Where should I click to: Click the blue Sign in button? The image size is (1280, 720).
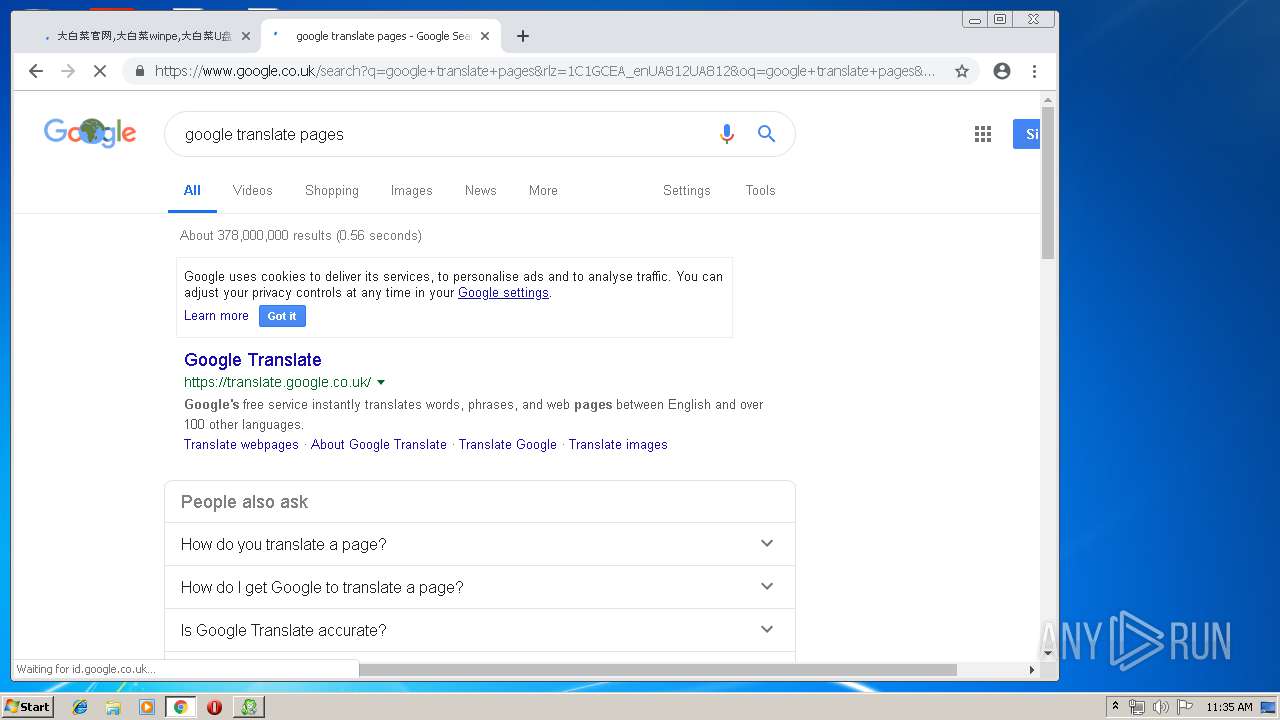[x=1027, y=134]
